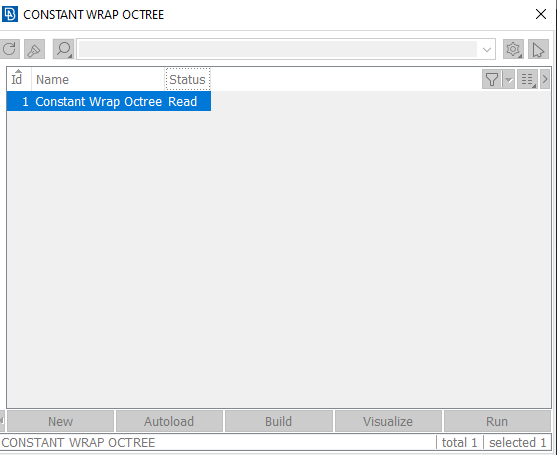Click the Autoload button
Screen dimensions: 557x455
(x=169, y=421)
